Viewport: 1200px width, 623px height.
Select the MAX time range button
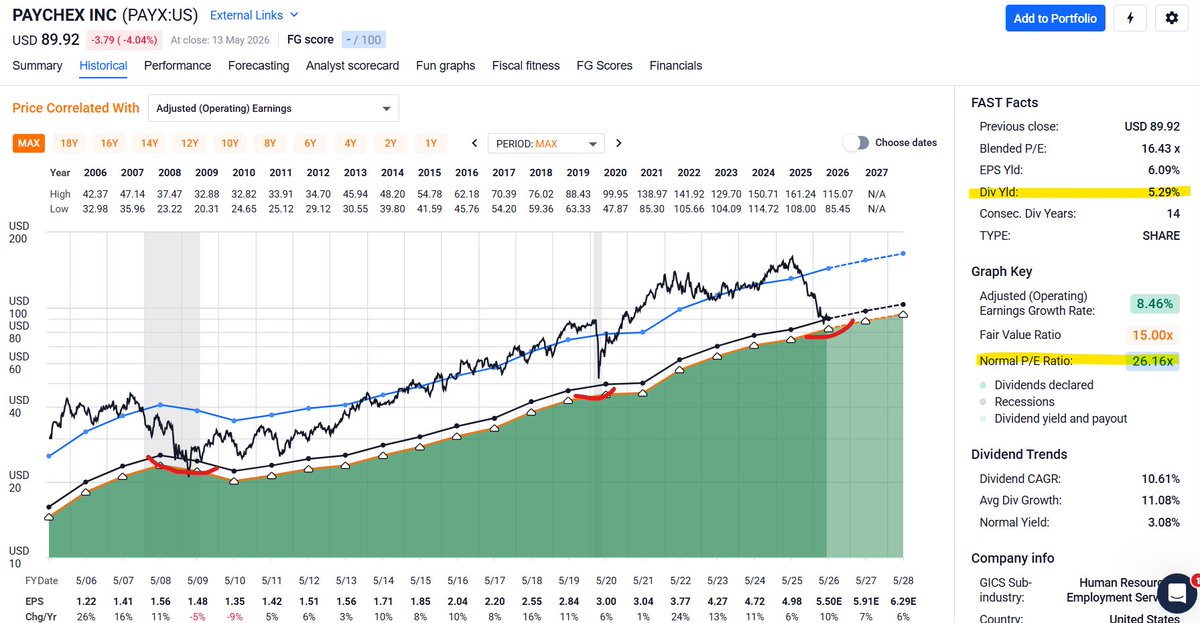[x=29, y=143]
